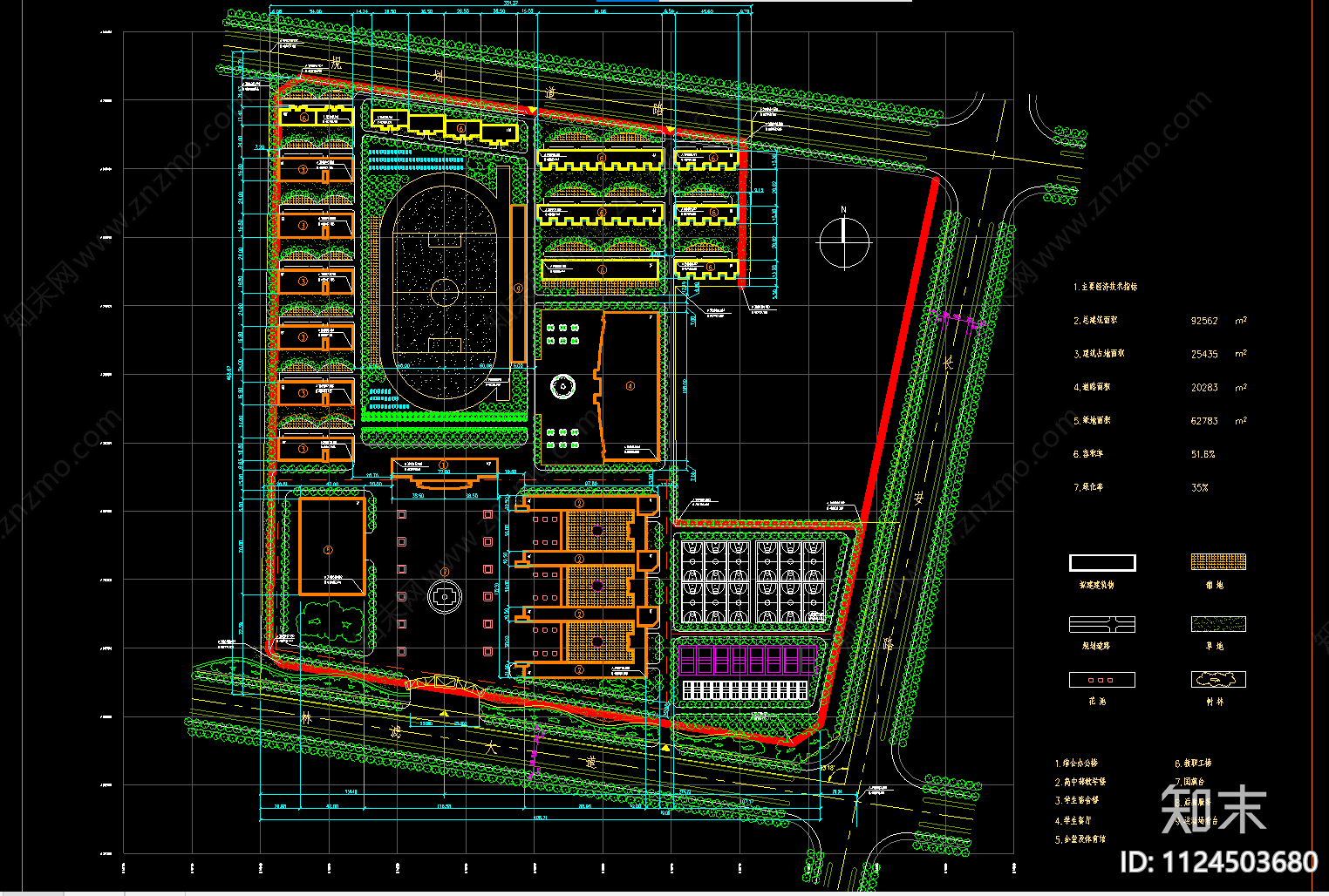Select the road area value 20283
This screenshot has height=896, width=1329.
1204,388
